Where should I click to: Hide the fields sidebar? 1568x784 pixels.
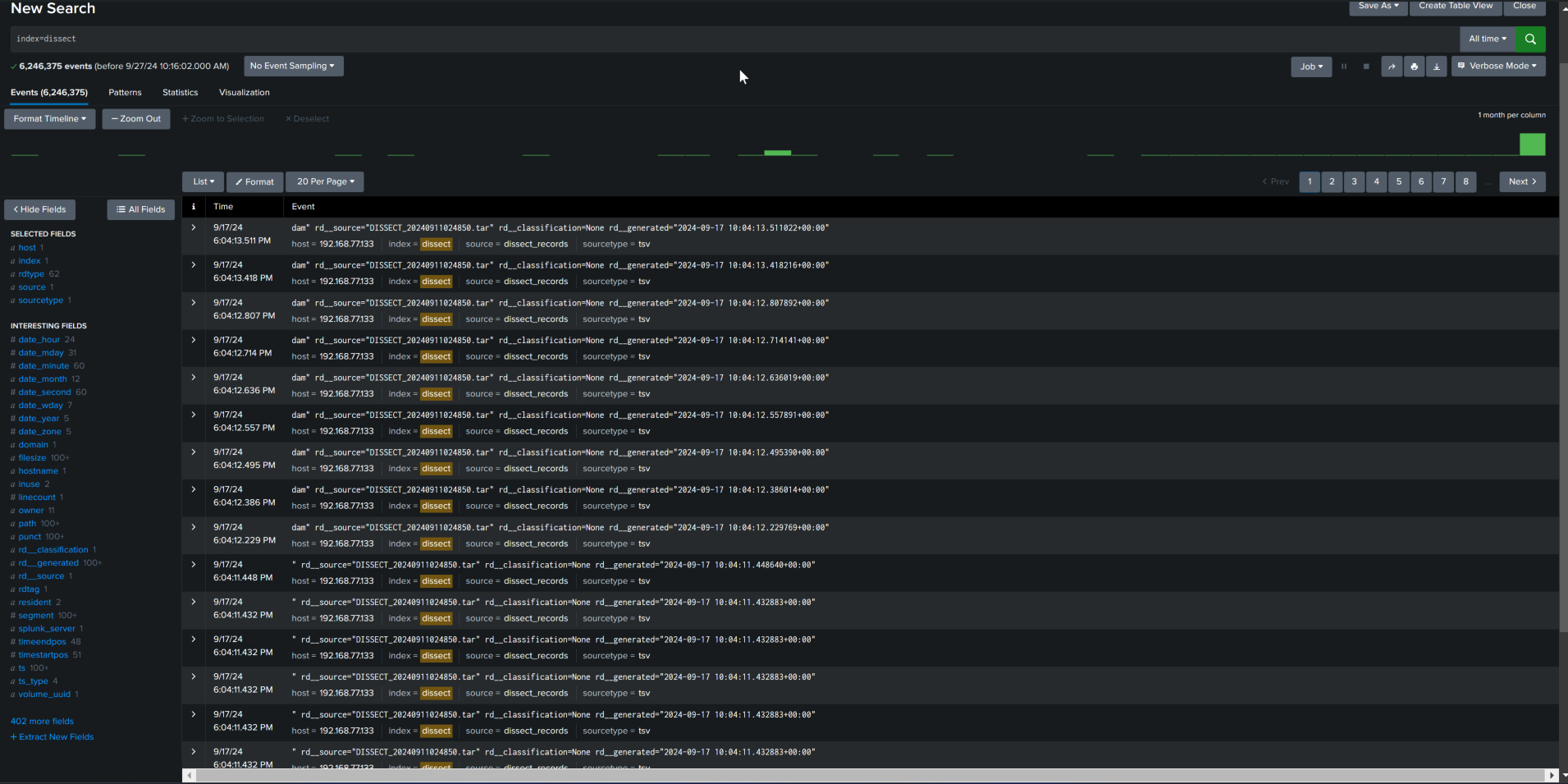pos(39,209)
